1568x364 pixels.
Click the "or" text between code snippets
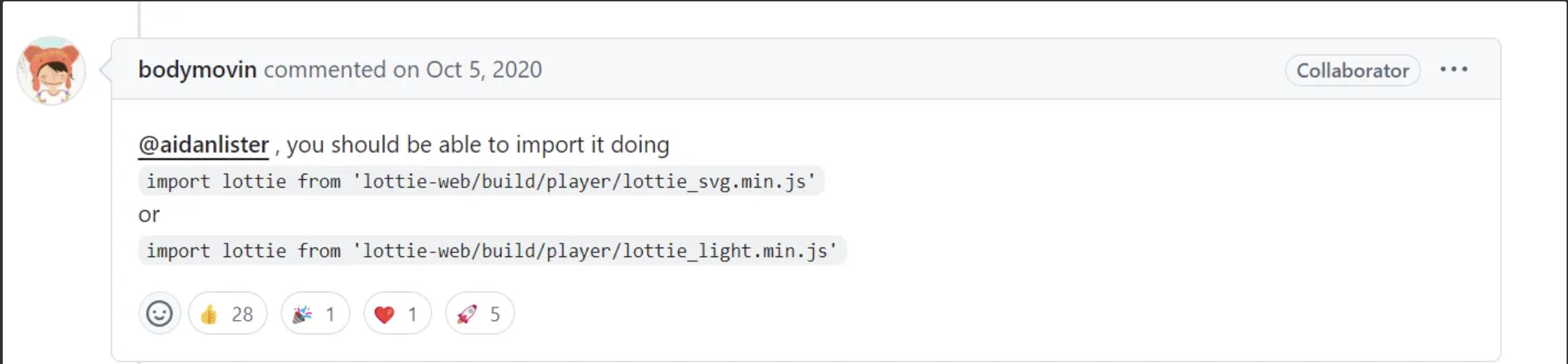click(x=149, y=215)
